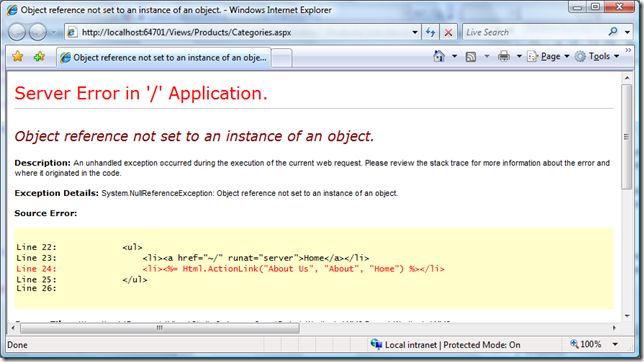Image resolution: width=644 pixels, height=362 pixels.
Task: Click the Local intranet security zone icon
Action: pyautogui.click(x=376, y=344)
